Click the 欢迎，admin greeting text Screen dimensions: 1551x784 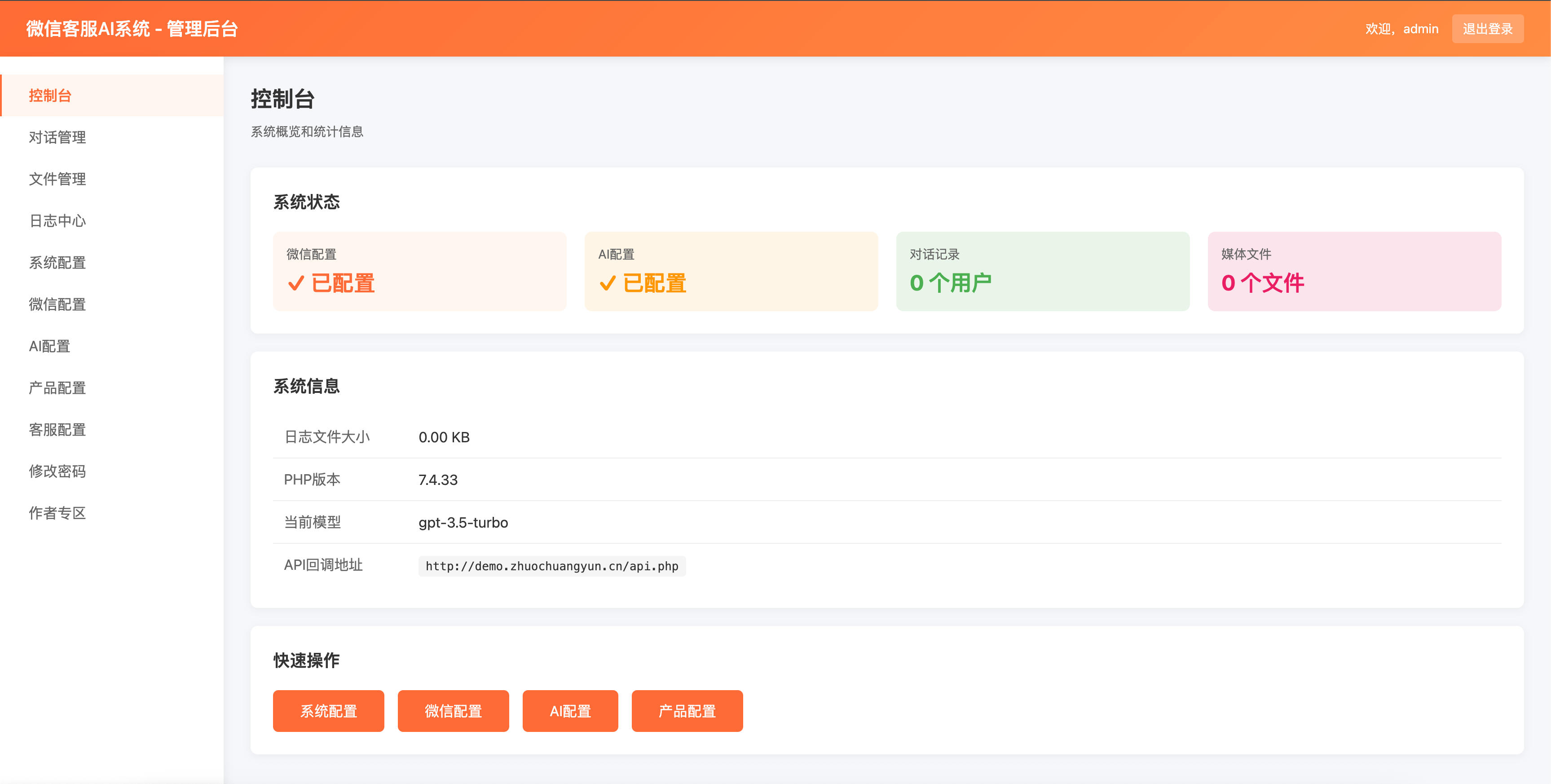tap(1401, 29)
